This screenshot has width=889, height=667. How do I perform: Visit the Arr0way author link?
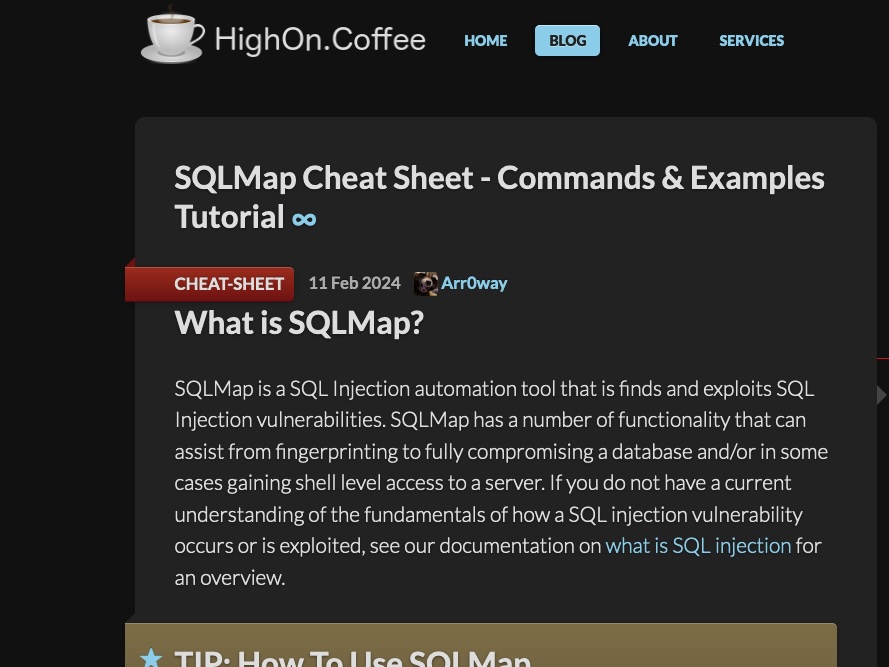point(474,283)
